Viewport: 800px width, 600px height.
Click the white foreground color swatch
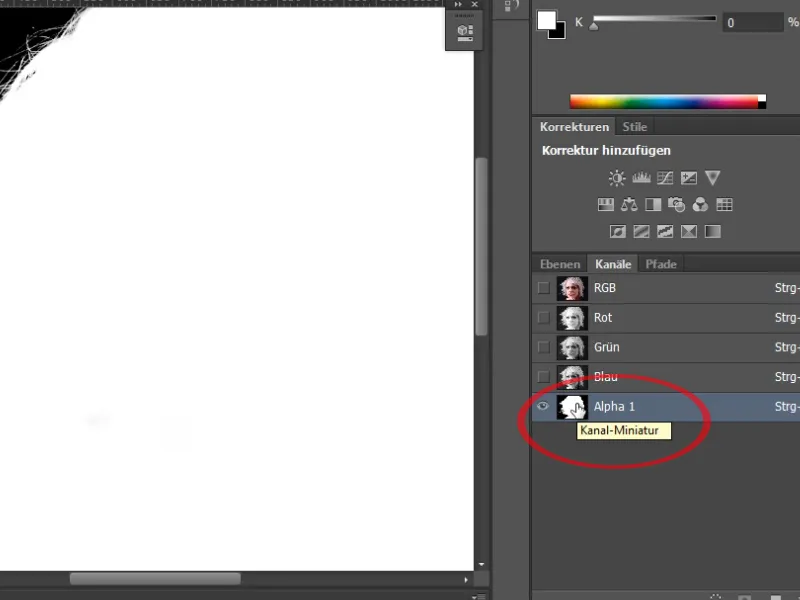546,20
